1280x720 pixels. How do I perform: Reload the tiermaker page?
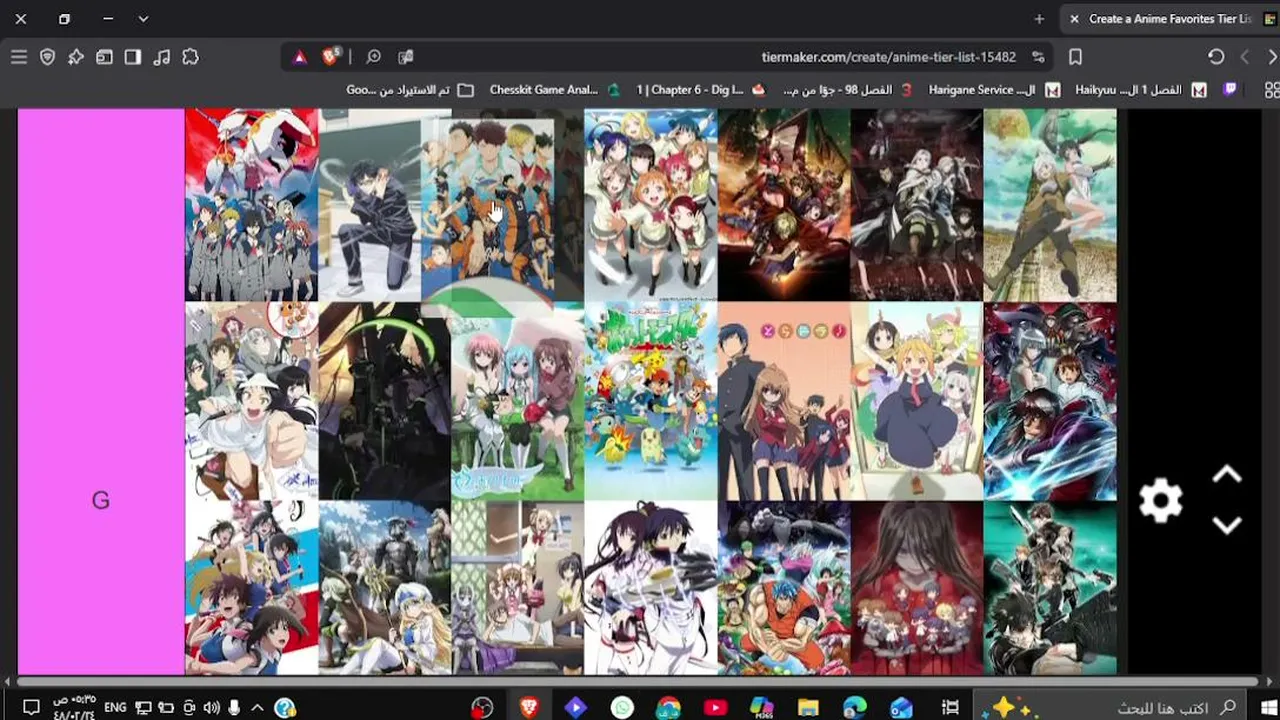pos(1216,57)
